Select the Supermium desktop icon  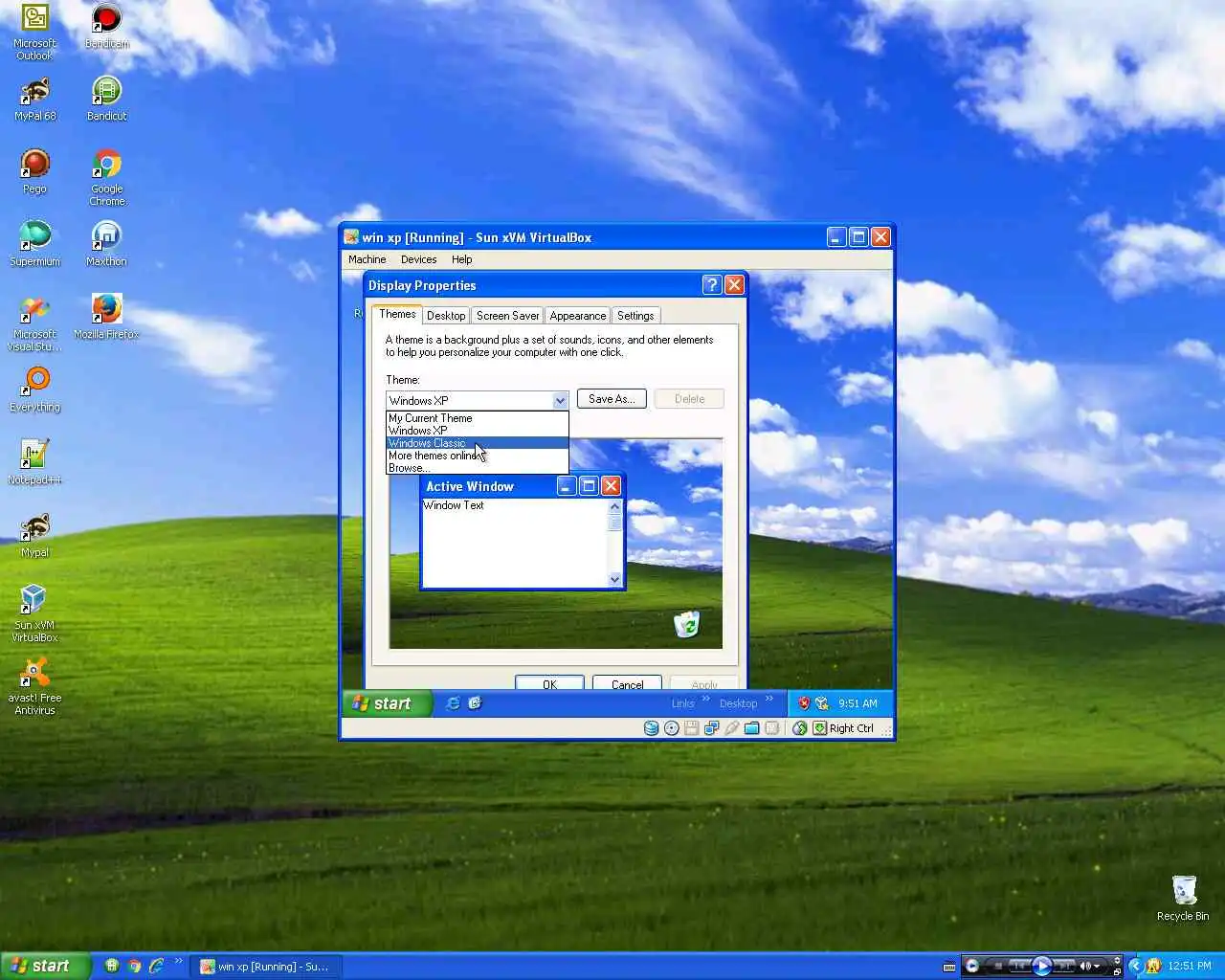(34, 245)
